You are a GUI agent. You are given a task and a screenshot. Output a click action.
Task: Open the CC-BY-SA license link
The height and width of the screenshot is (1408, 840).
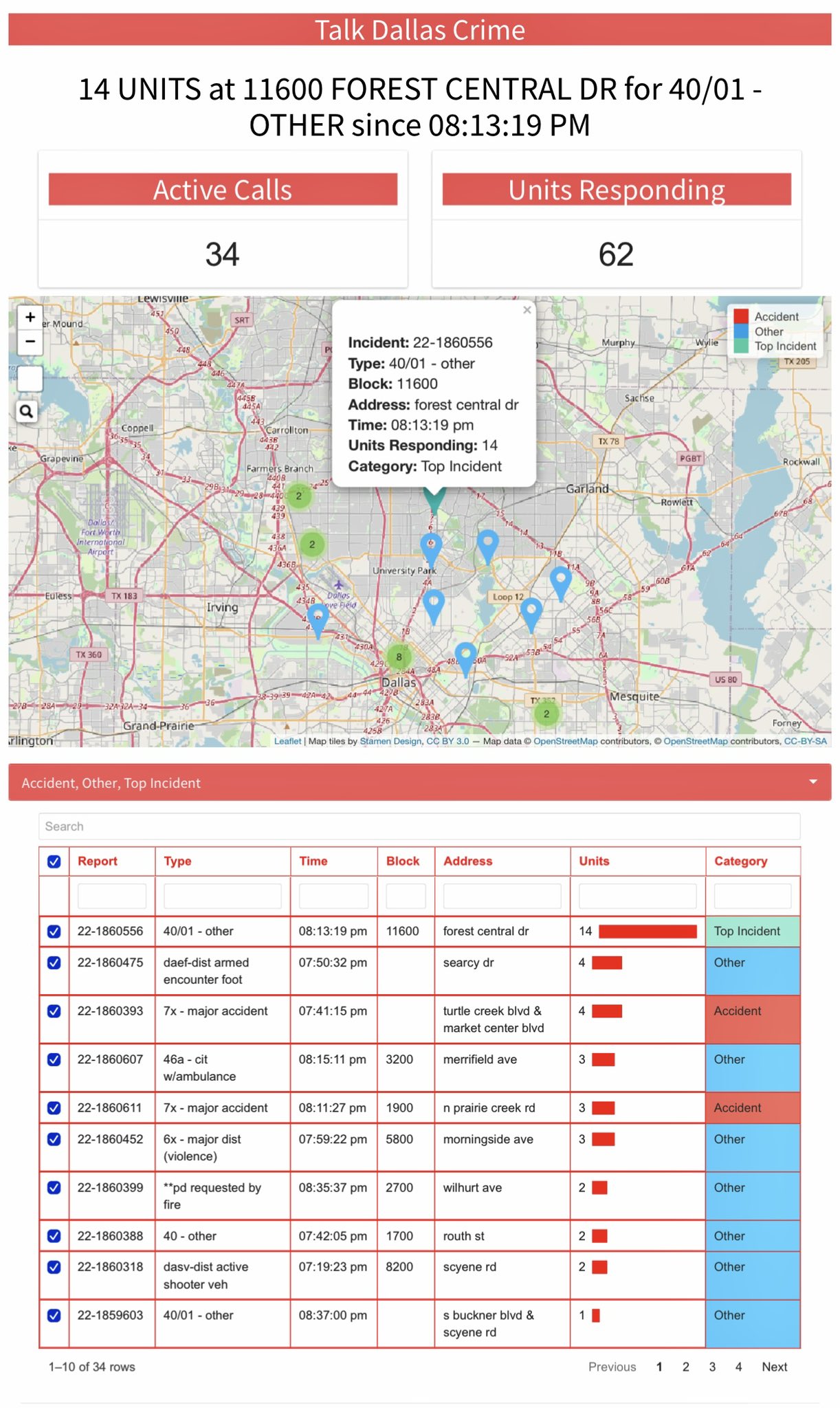[x=806, y=741]
